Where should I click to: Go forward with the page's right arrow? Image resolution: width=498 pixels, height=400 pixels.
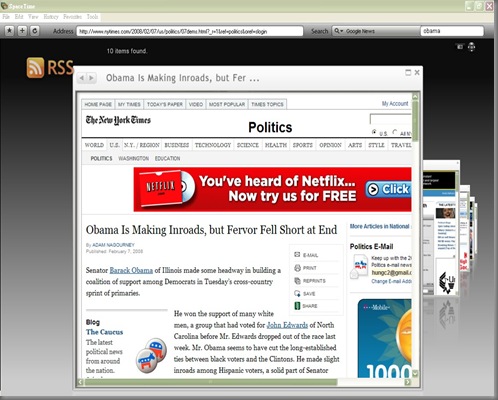pyautogui.click(x=91, y=78)
